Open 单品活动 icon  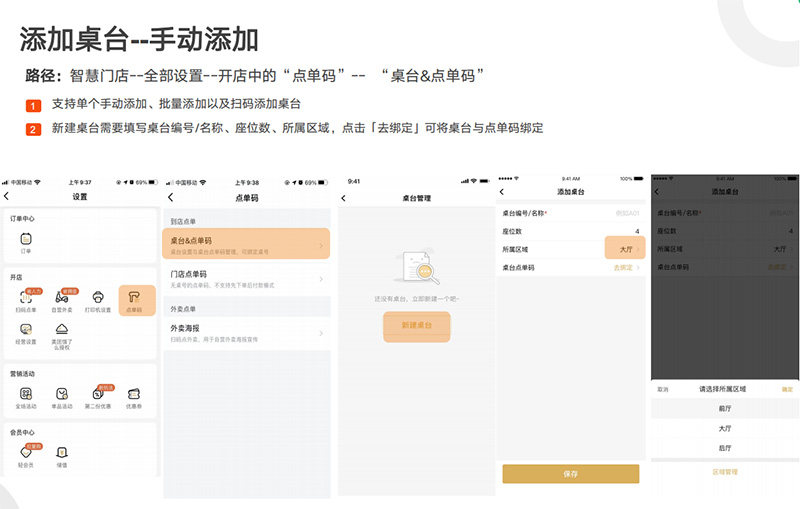(x=62, y=398)
